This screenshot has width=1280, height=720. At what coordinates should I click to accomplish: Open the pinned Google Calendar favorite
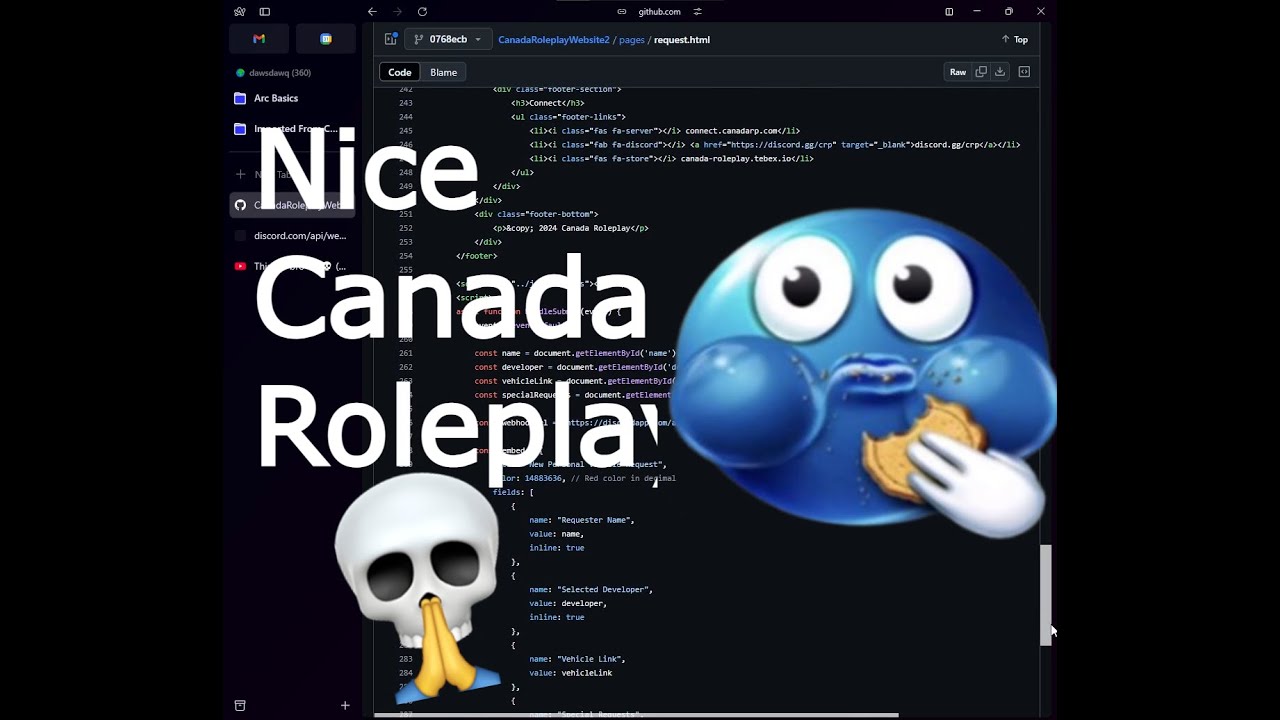(x=326, y=39)
